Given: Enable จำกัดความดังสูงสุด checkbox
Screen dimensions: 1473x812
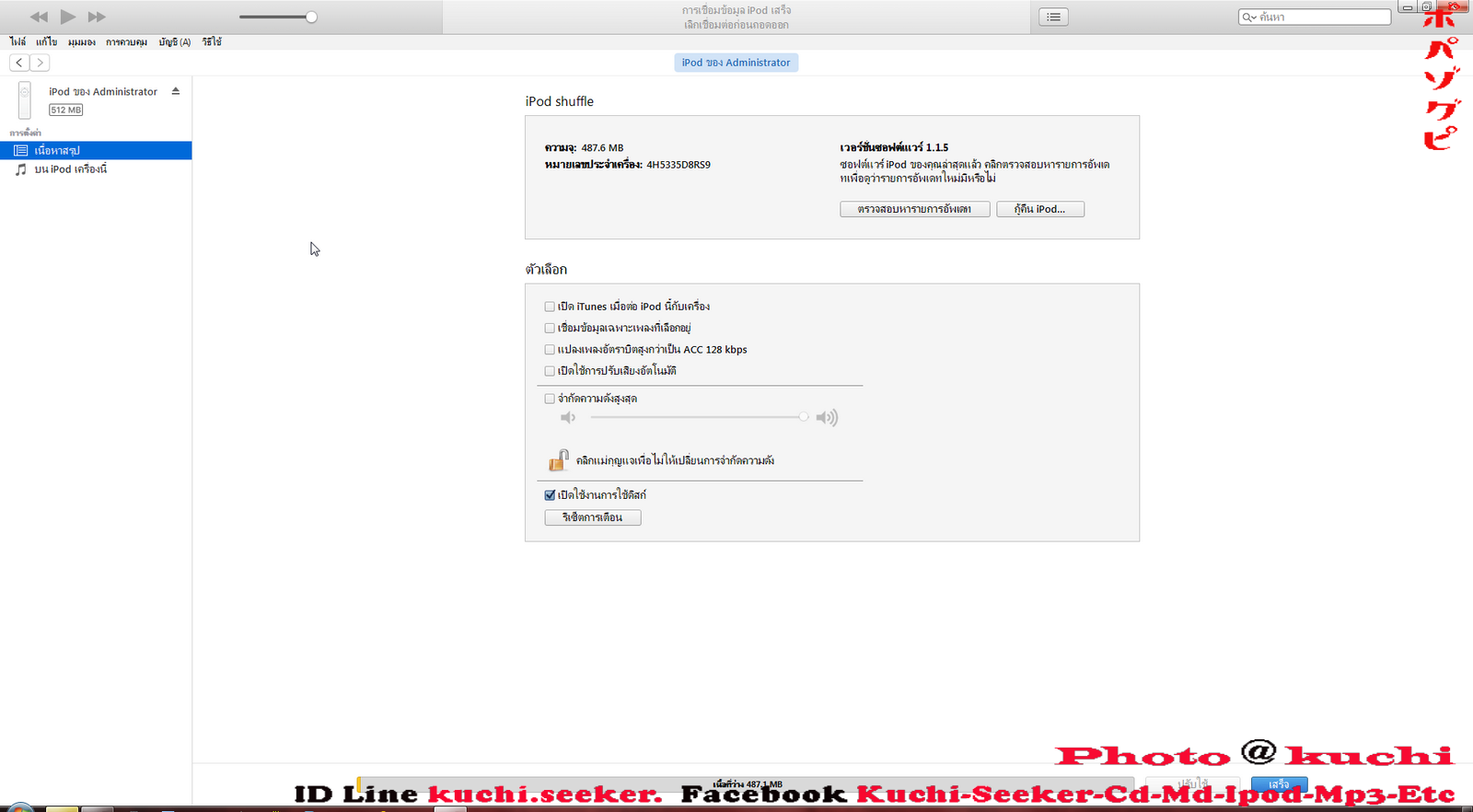Looking at the screenshot, I should click(x=550, y=399).
